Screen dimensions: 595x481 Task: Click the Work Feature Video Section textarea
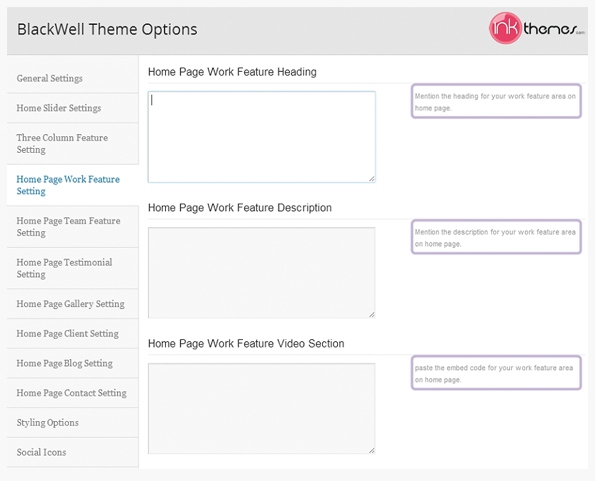(262, 408)
